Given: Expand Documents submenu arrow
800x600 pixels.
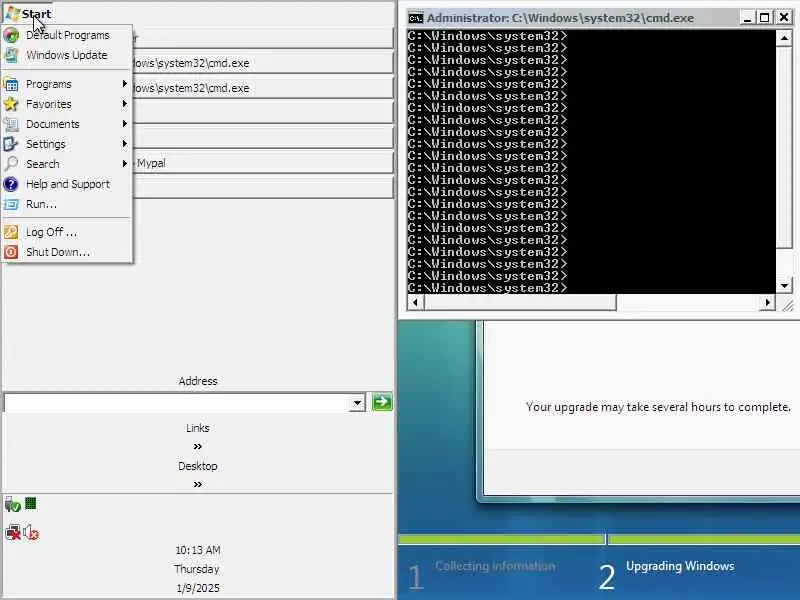Looking at the screenshot, I should (x=124, y=123).
